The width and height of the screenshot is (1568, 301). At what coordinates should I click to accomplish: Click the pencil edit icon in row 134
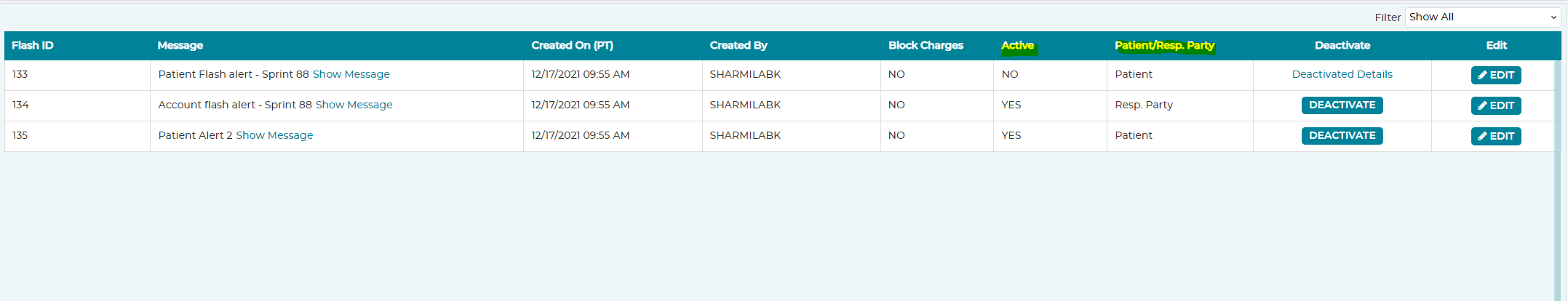coord(1481,105)
